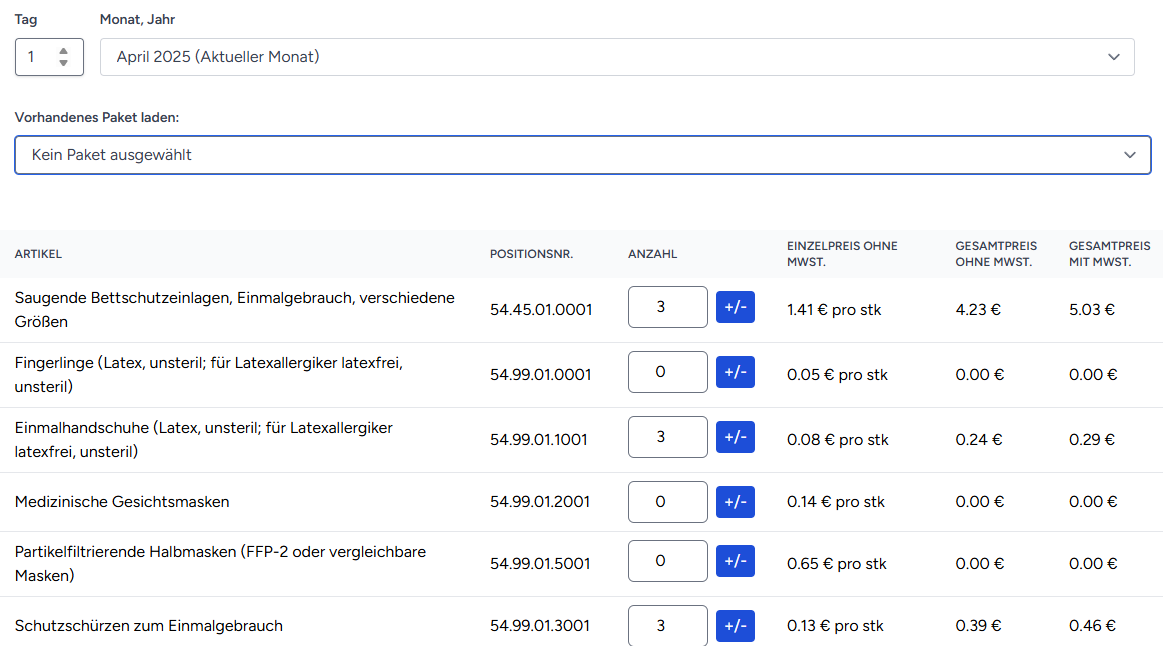The width and height of the screenshot is (1163, 646).
Task: Select position number 54.99.01.5001
Action: pos(540,564)
